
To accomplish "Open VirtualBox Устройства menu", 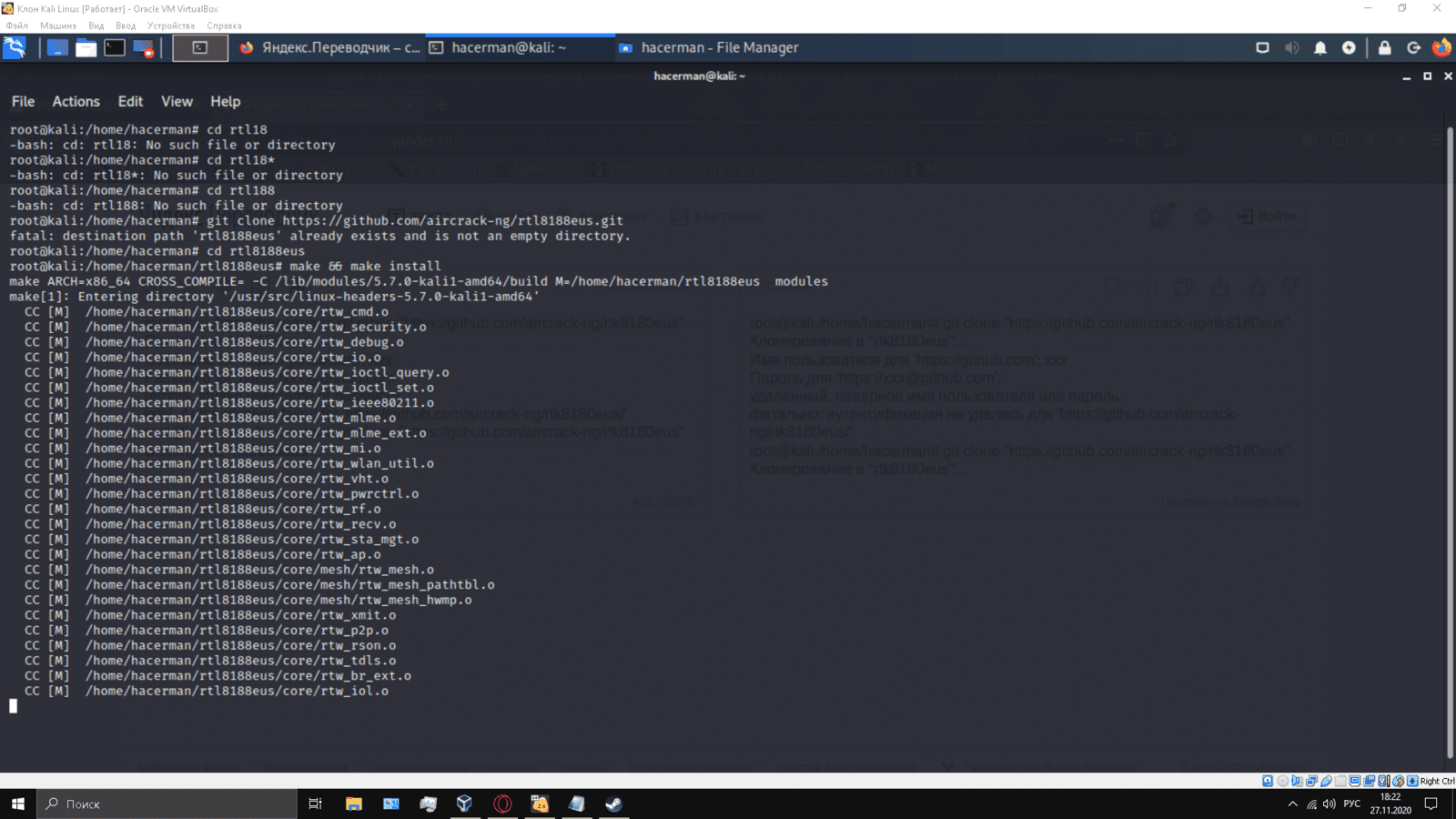I will 171,25.
